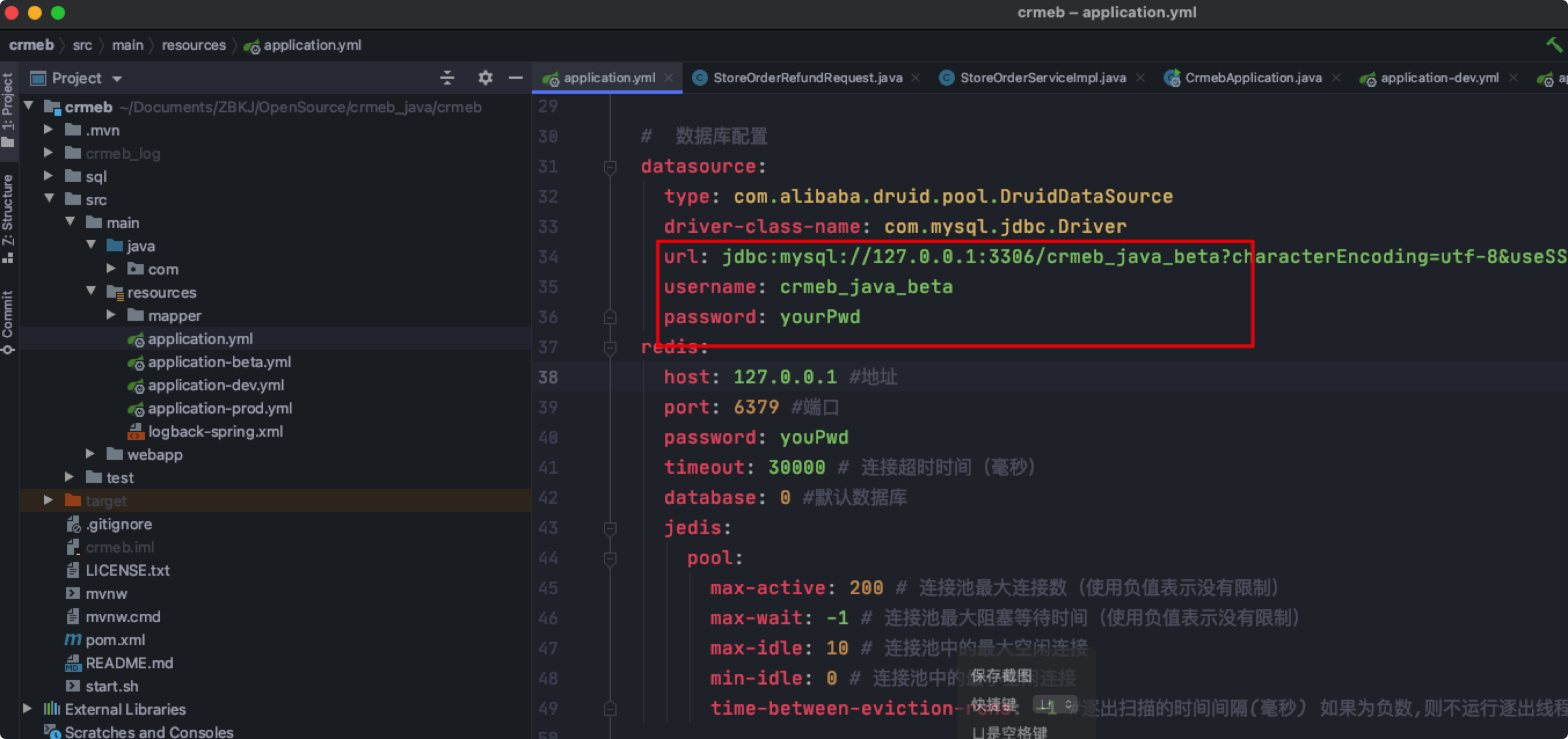The width and height of the screenshot is (1568, 739).
Task: Place cursor on redis host 127.0.0.1 value
Action: pyautogui.click(x=785, y=377)
